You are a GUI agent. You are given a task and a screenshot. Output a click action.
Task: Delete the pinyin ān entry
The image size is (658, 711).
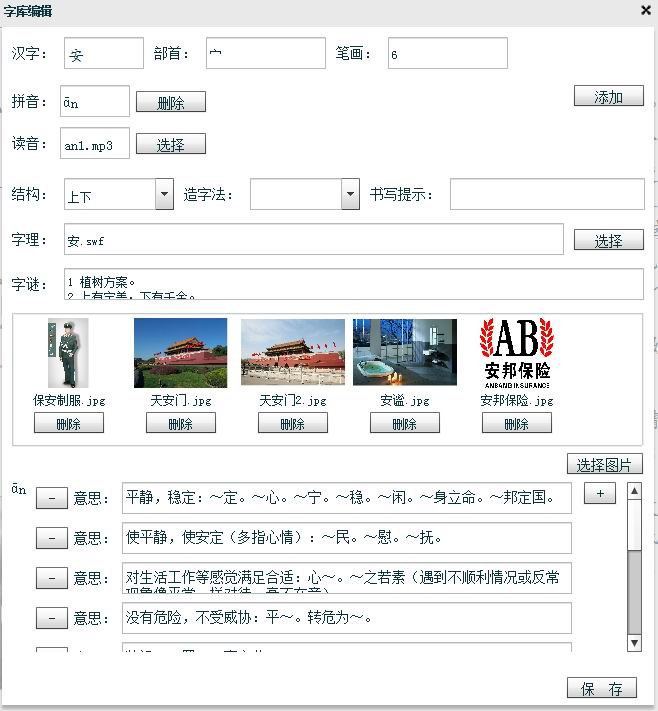(170, 103)
